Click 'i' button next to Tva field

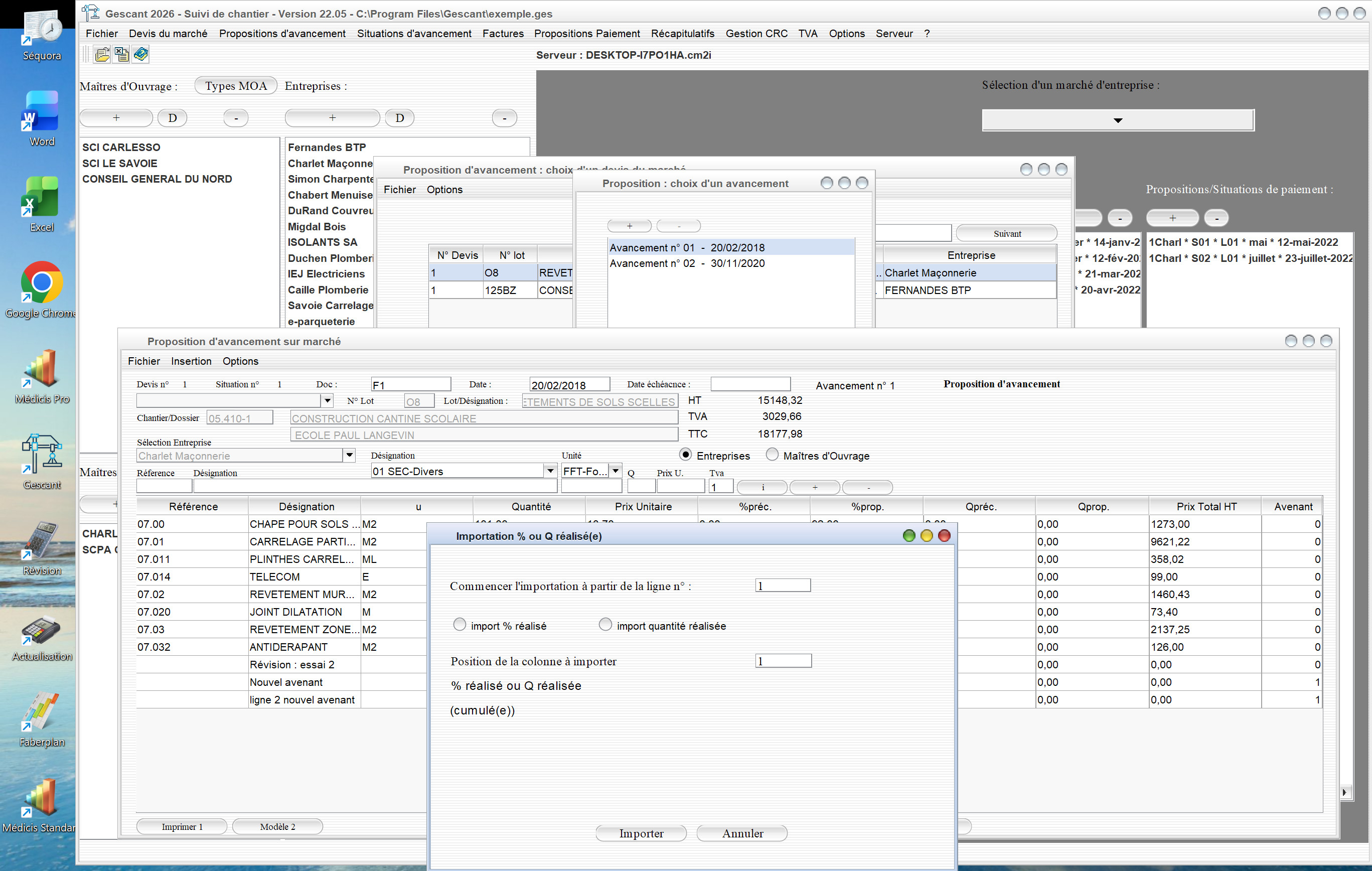763,487
